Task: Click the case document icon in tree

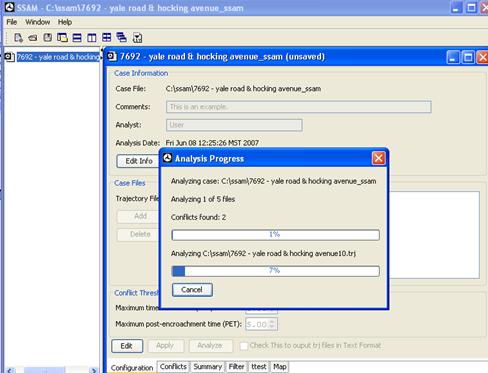Action: click(9, 57)
